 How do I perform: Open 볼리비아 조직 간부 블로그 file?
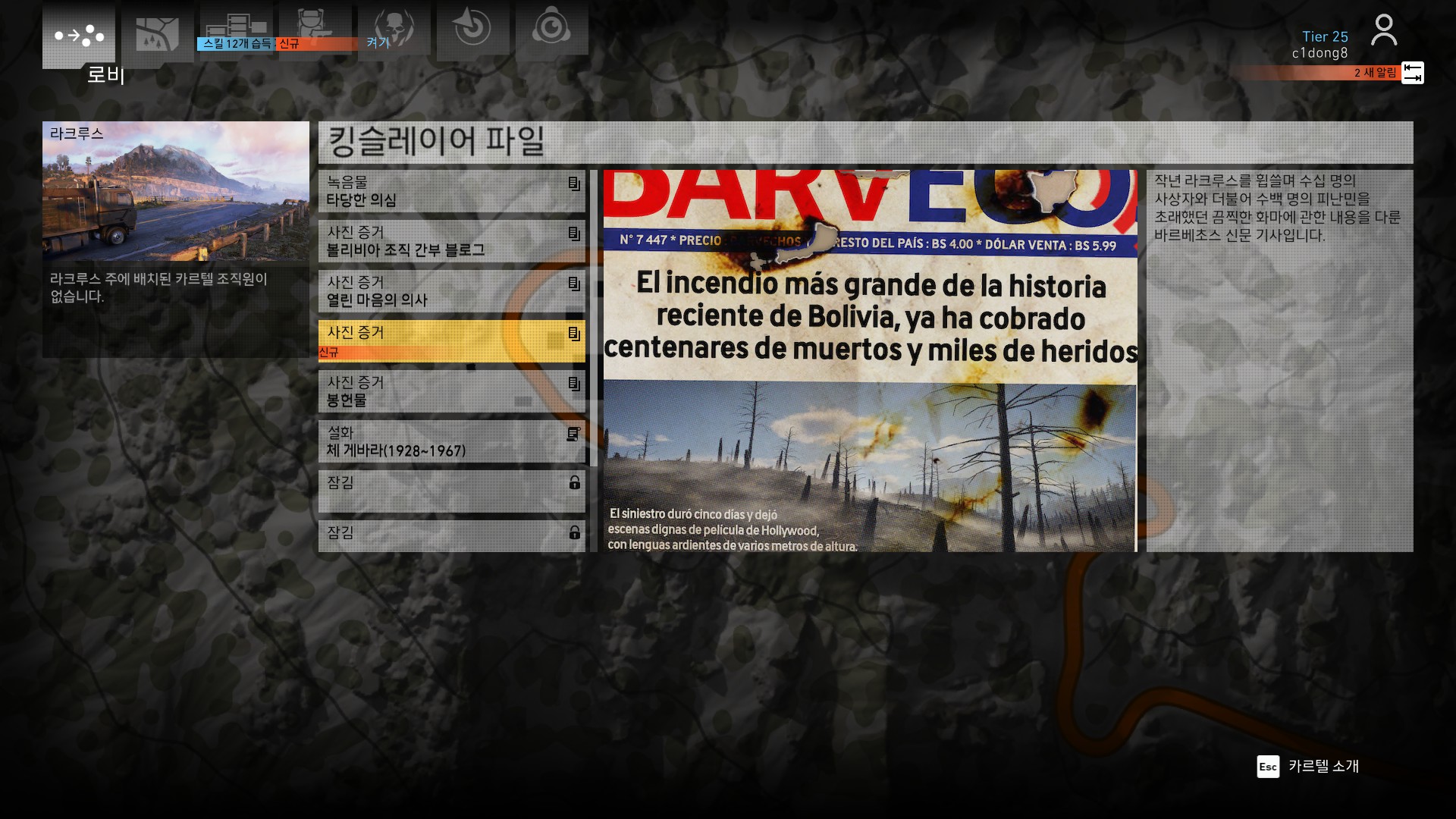[451, 241]
